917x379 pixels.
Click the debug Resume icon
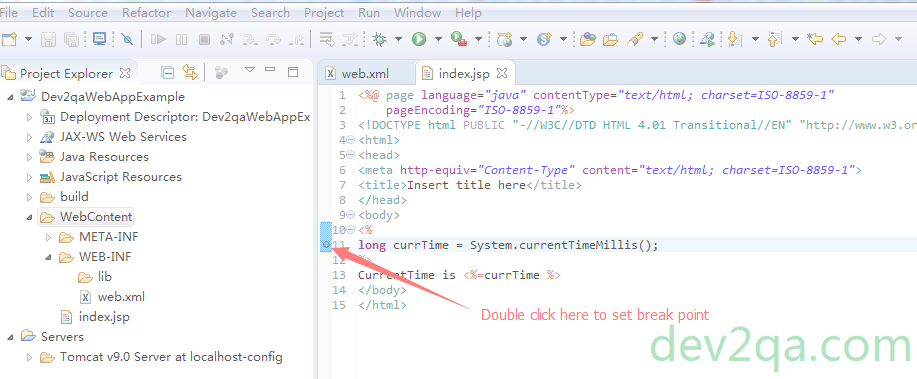click(x=158, y=39)
